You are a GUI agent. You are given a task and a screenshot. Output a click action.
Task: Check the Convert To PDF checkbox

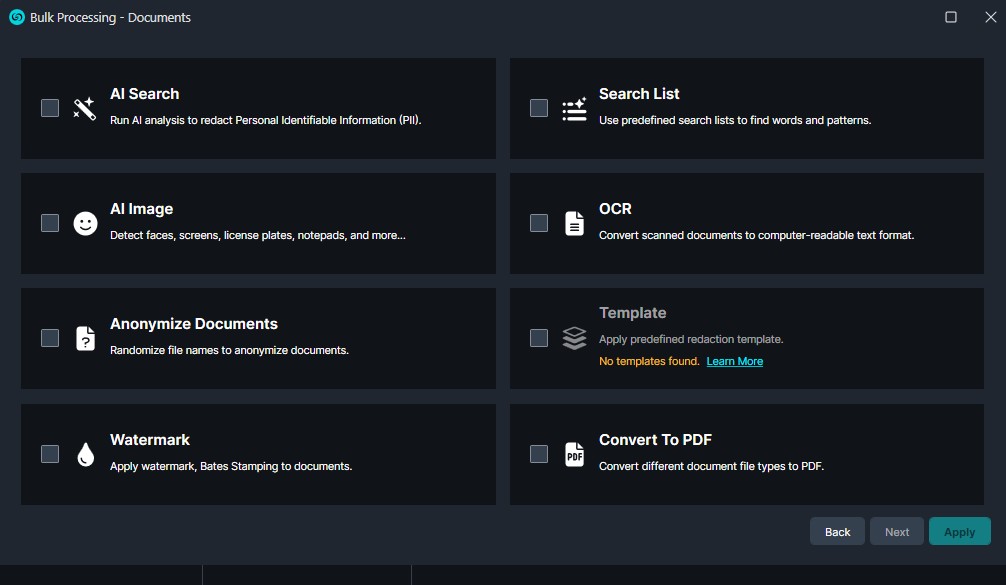539,454
